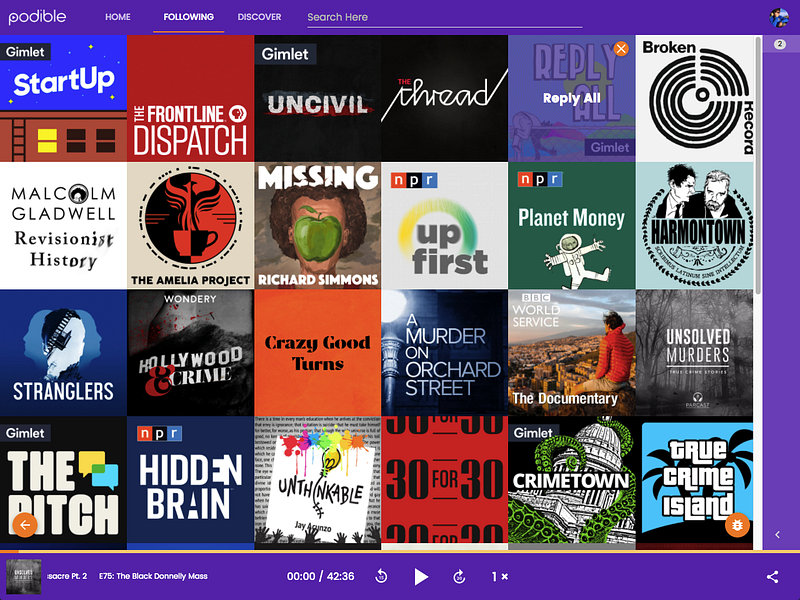This screenshot has height=600, width=800.
Task: Select the FOLLOWING tab
Action: click(x=189, y=17)
